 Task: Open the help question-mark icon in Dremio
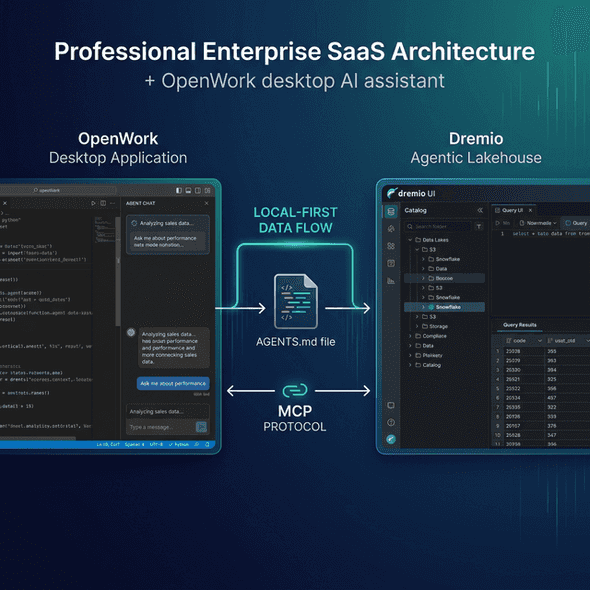[391, 422]
